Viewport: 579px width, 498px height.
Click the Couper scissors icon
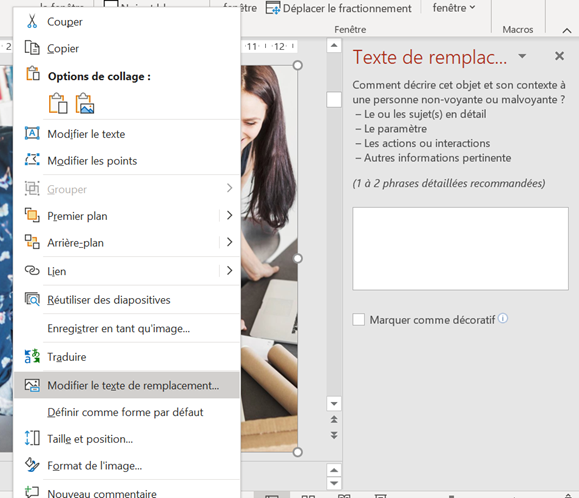[x=32, y=21]
